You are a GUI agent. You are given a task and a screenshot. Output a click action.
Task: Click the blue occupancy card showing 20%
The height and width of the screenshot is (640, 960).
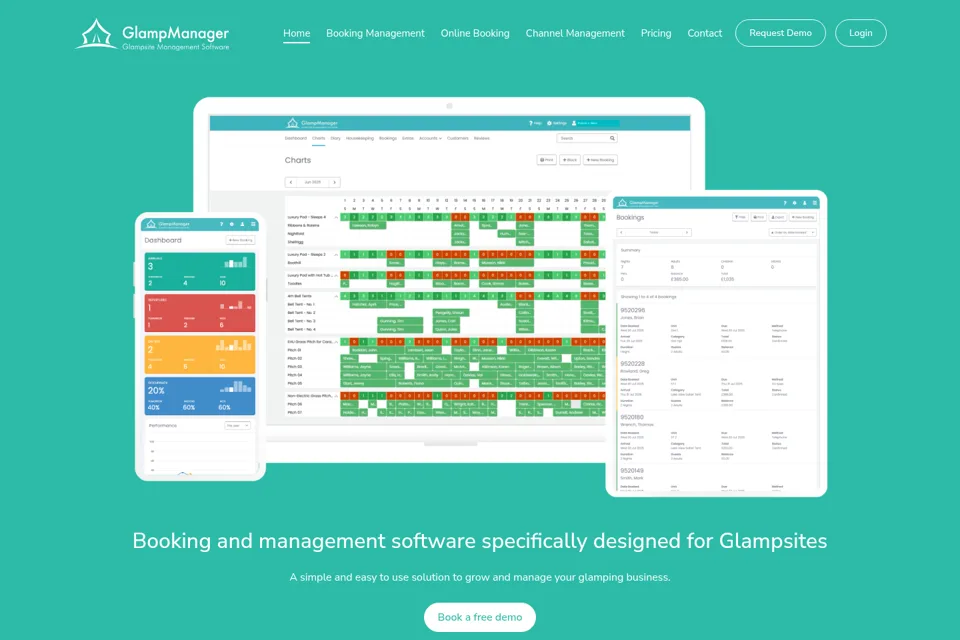(200, 396)
